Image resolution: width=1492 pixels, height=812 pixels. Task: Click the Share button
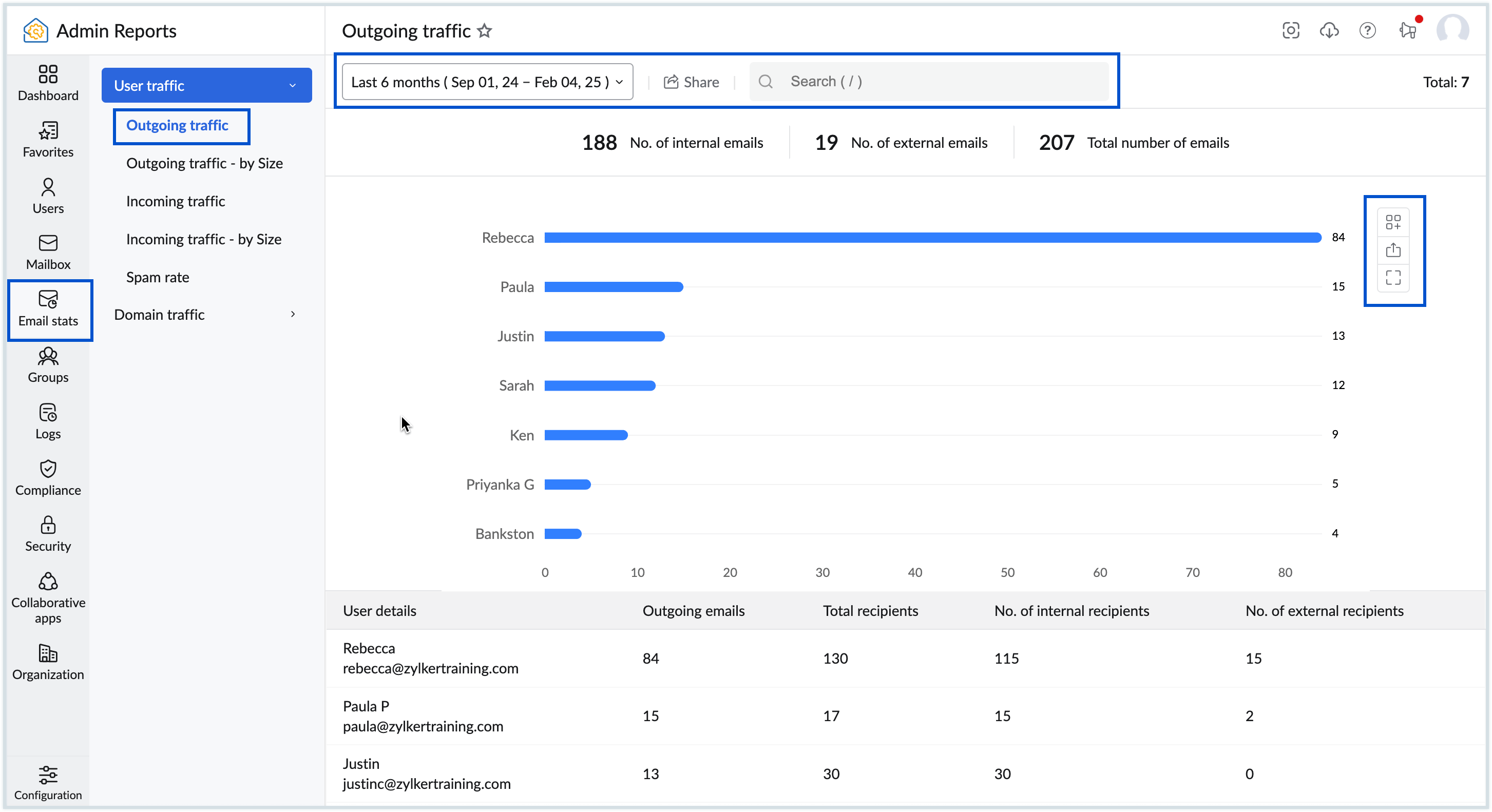(x=691, y=82)
